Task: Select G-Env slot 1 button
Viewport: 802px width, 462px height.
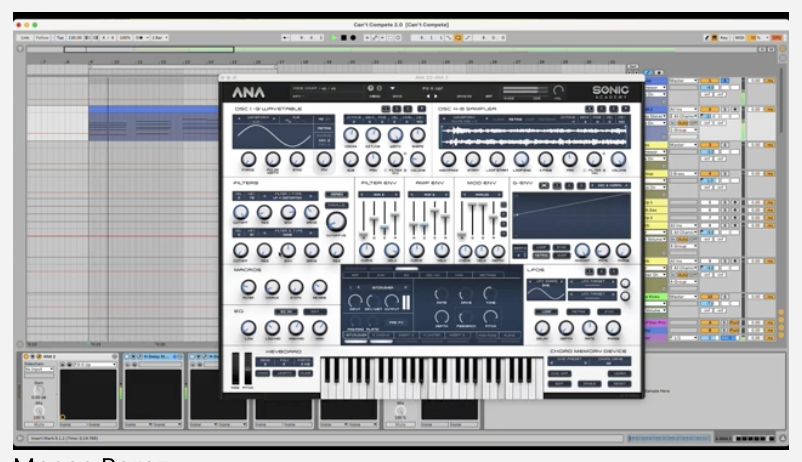Action: [558, 185]
